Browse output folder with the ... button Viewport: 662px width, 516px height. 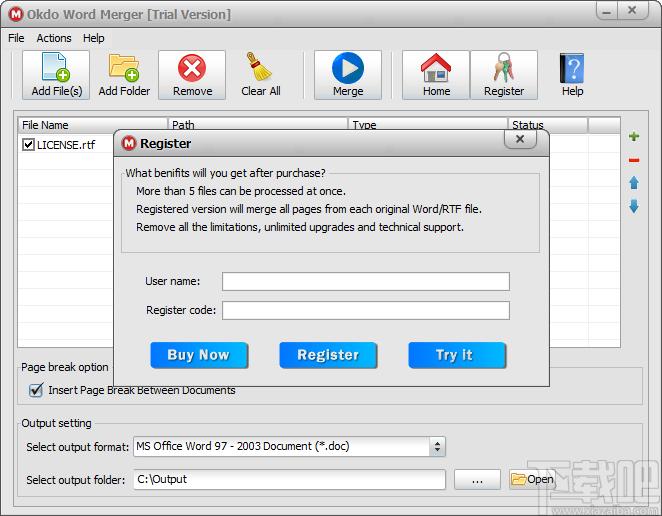tap(477, 480)
